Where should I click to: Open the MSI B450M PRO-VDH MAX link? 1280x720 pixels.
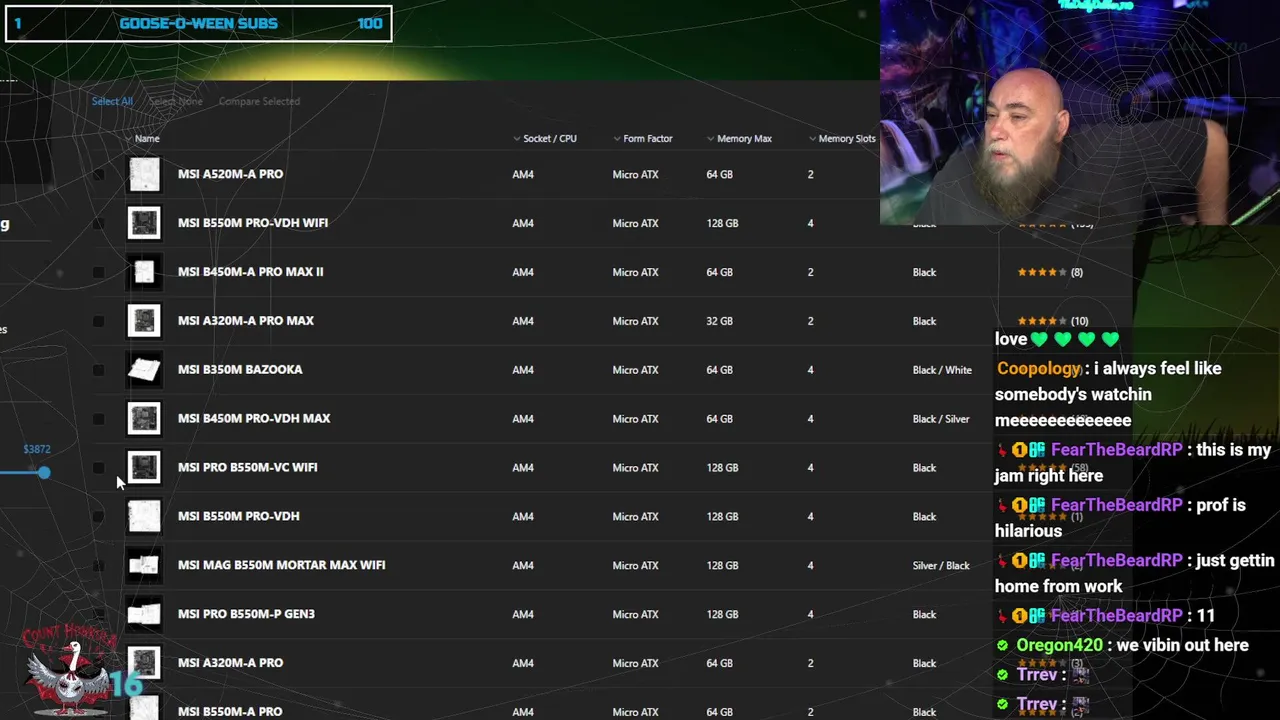254,419
